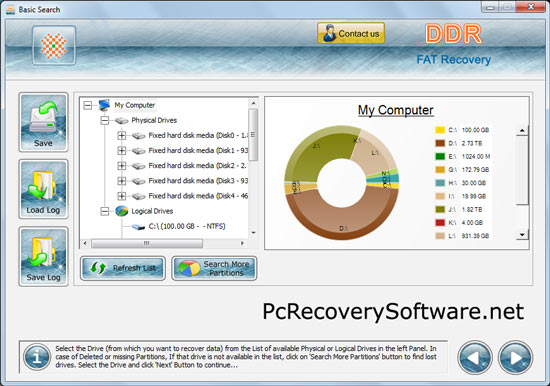Click the D:\ brown legend color swatch
The height and width of the screenshot is (386, 550).
click(x=440, y=143)
